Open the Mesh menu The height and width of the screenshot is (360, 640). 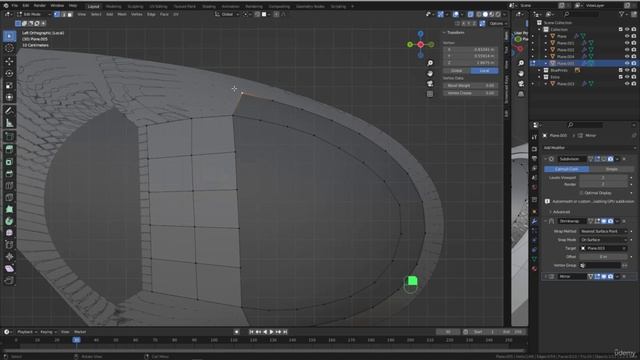coord(122,14)
